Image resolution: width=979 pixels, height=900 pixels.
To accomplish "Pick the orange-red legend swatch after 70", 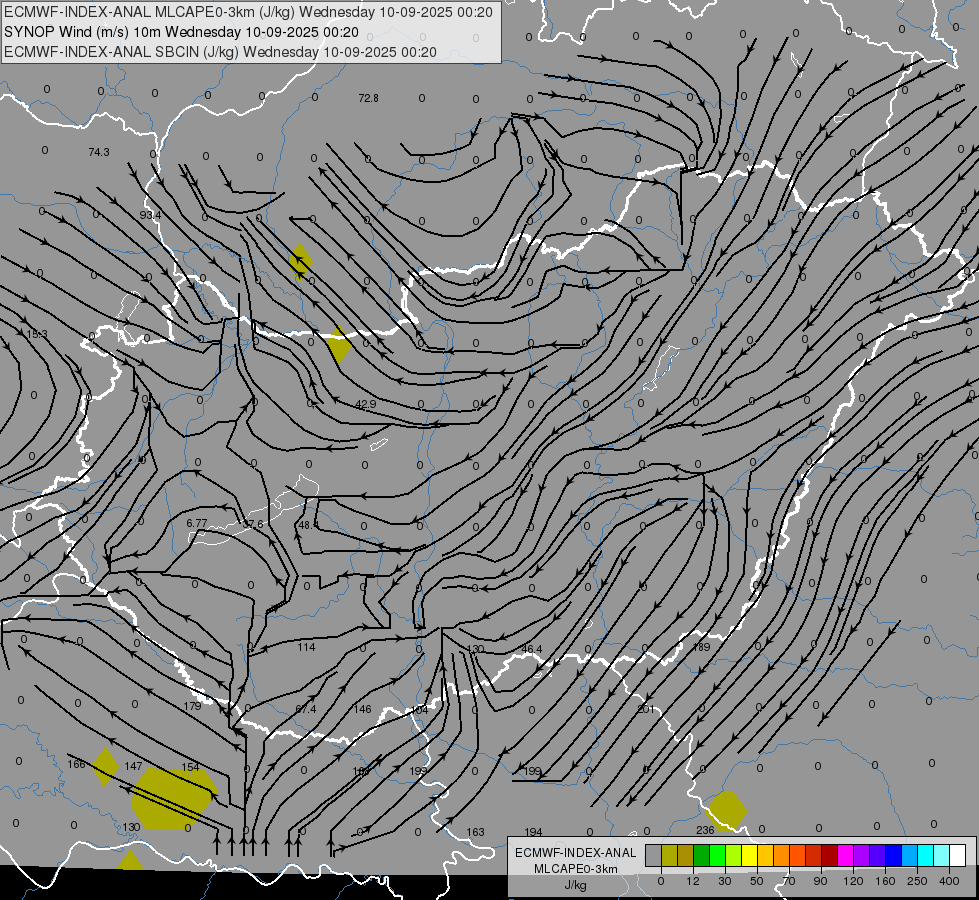I will point(797,855).
